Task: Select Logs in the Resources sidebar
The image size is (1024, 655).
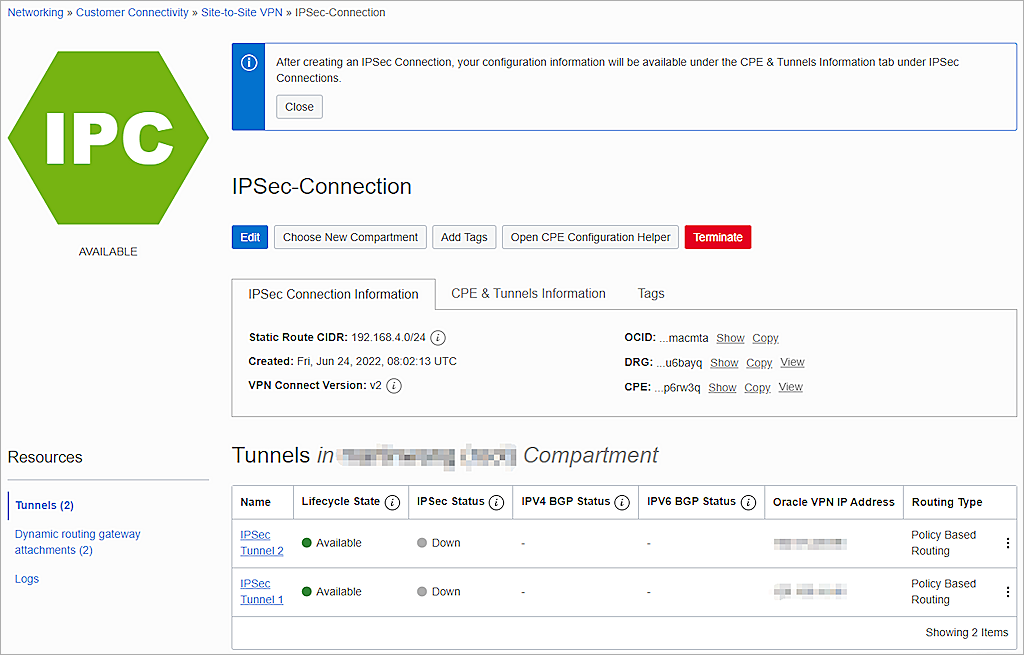Action: (26, 578)
